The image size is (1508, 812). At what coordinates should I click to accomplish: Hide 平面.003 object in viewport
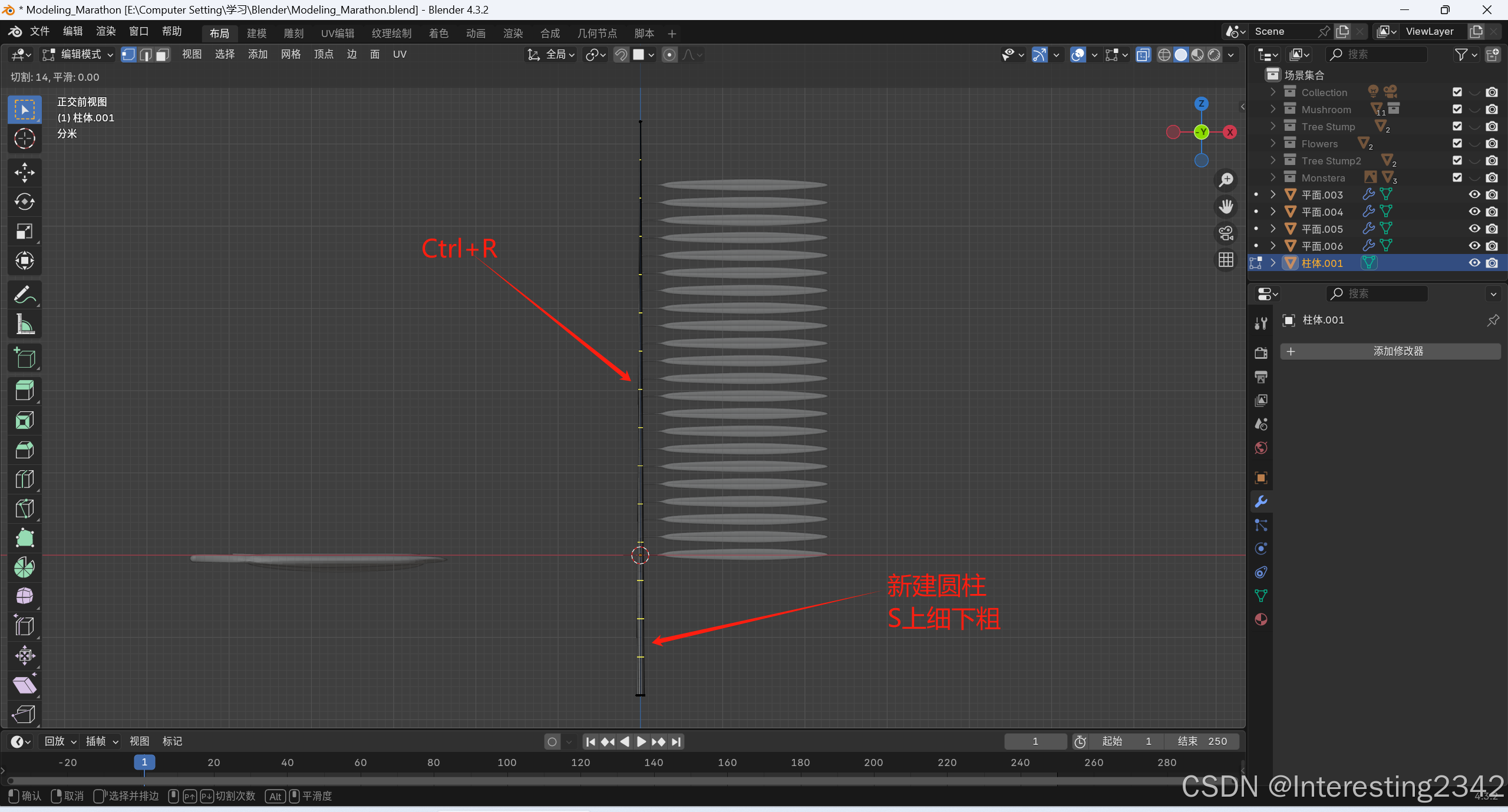(1474, 194)
